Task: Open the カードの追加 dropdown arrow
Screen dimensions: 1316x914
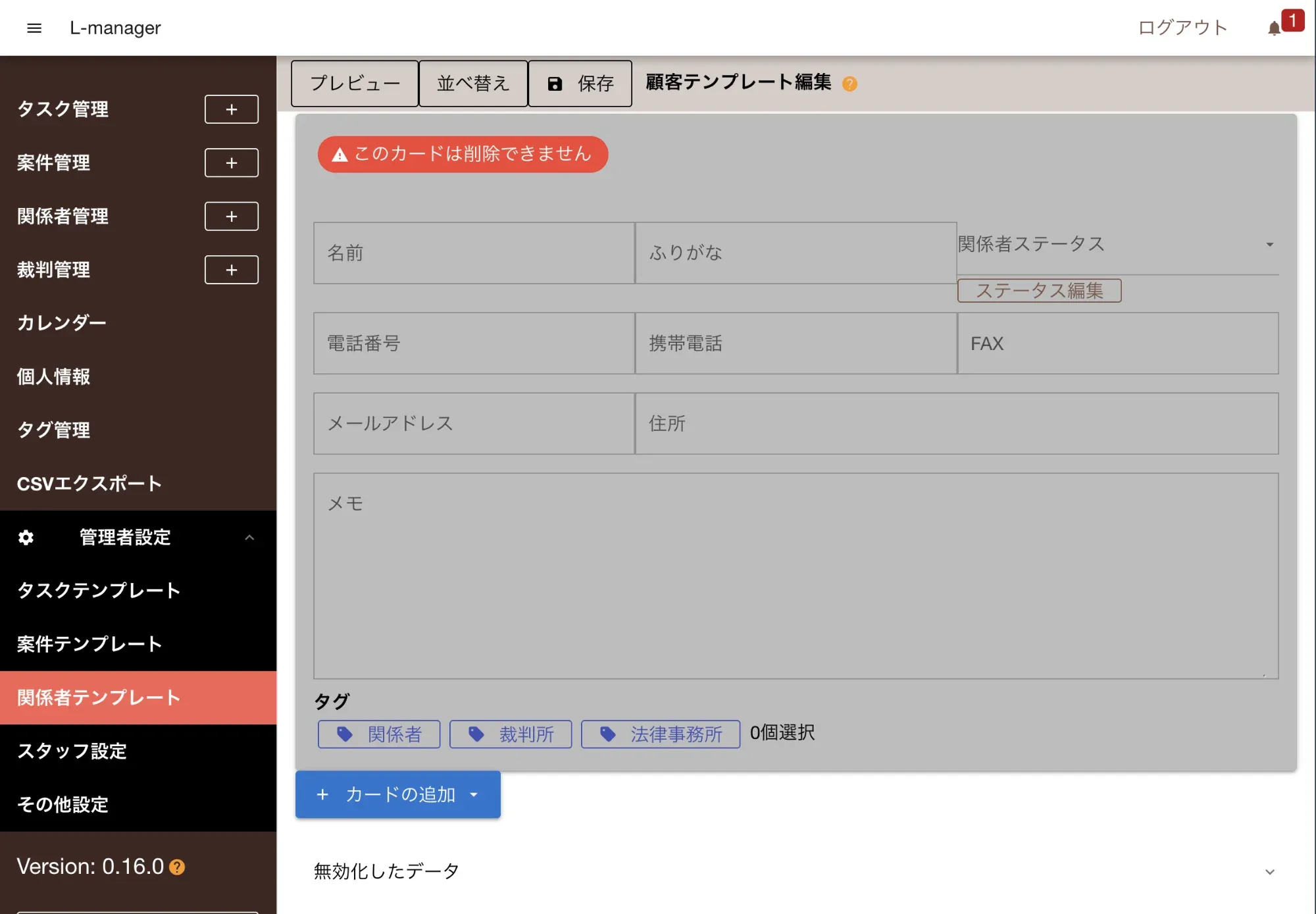Action: pyautogui.click(x=472, y=794)
